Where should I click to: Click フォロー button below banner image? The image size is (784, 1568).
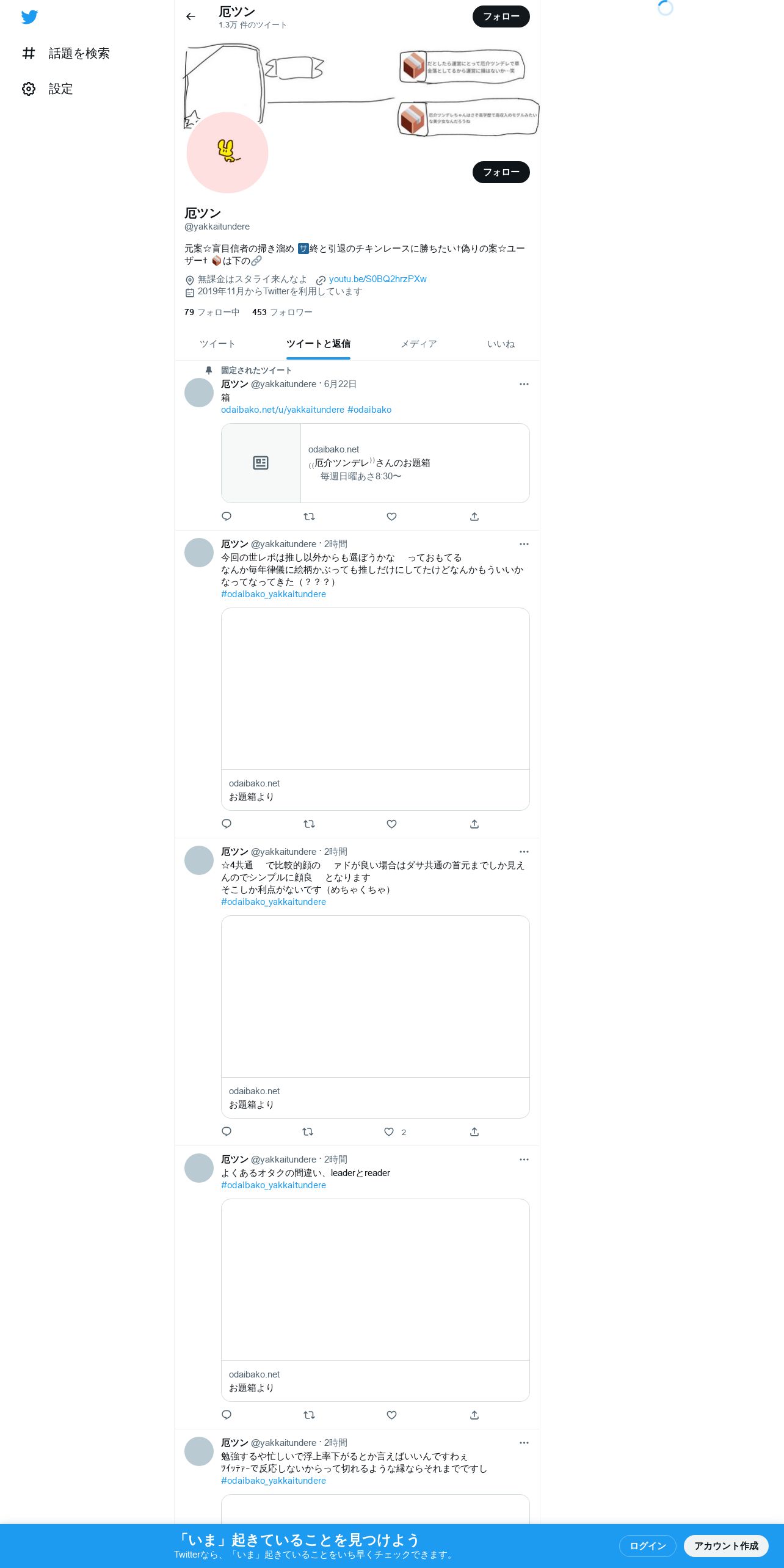[501, 172]
